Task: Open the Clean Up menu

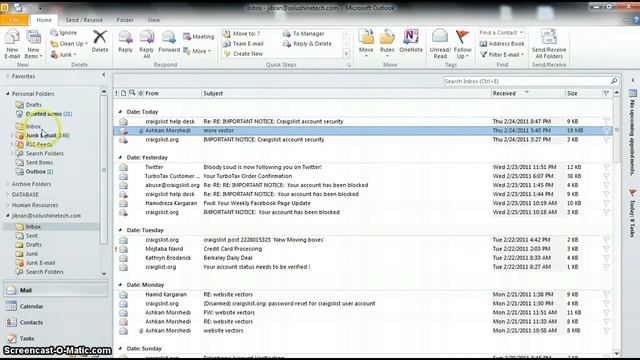Action: coord(69,44)
